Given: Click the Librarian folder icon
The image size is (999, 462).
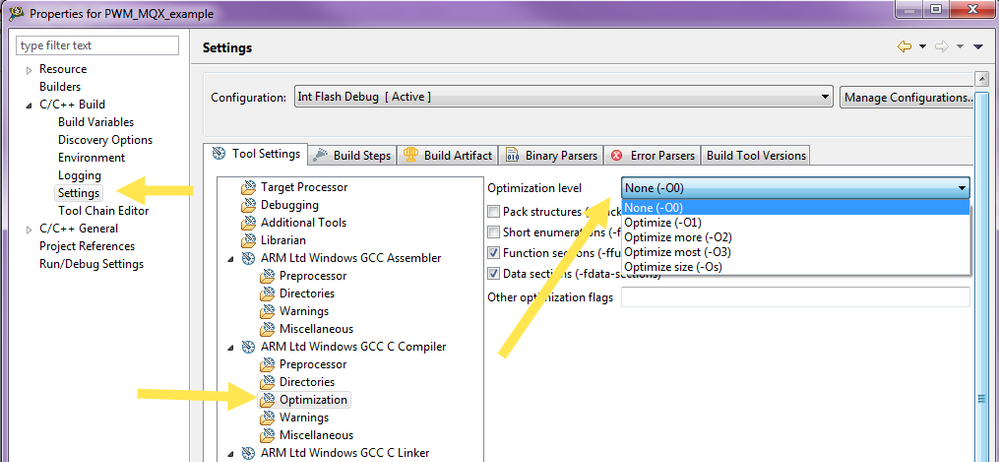Looking at the screenshot, I should 248,241.
